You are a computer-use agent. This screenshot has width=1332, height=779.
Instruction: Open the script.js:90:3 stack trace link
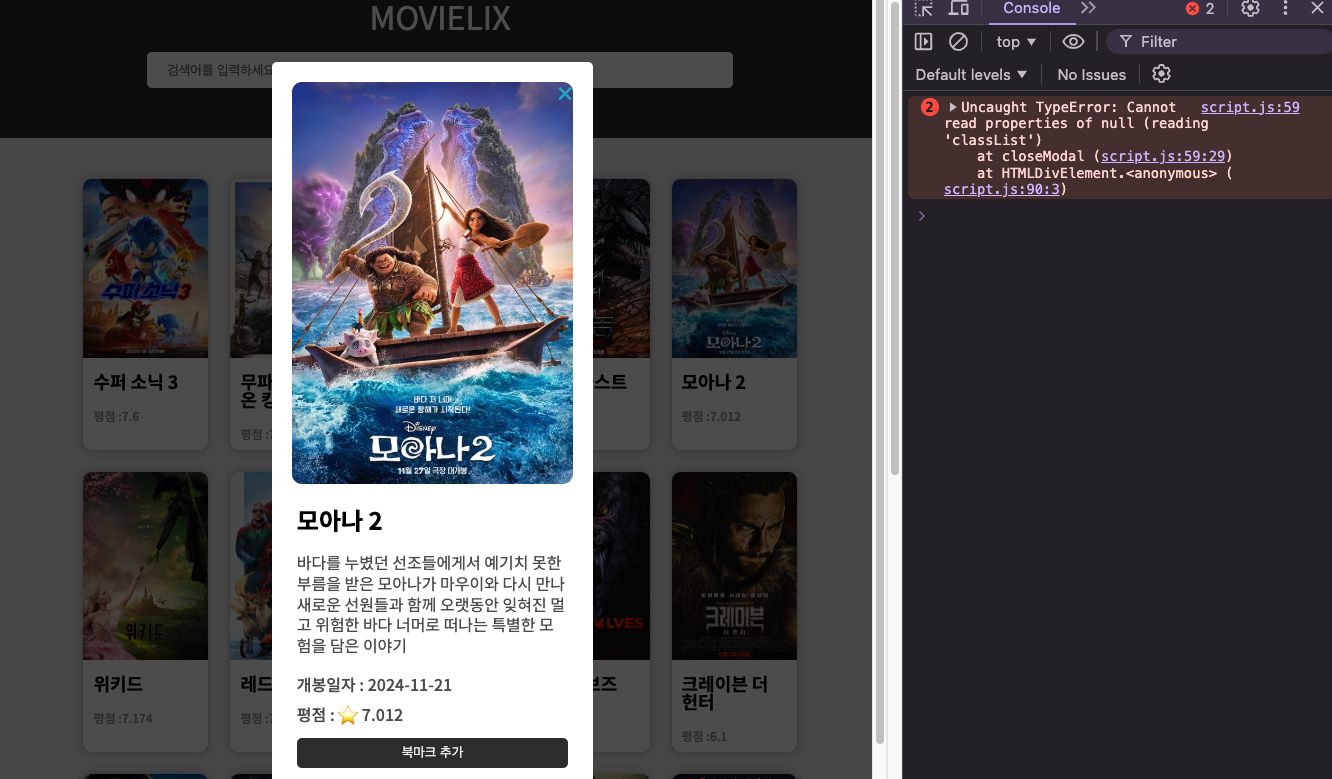(x=1001, y=189)
